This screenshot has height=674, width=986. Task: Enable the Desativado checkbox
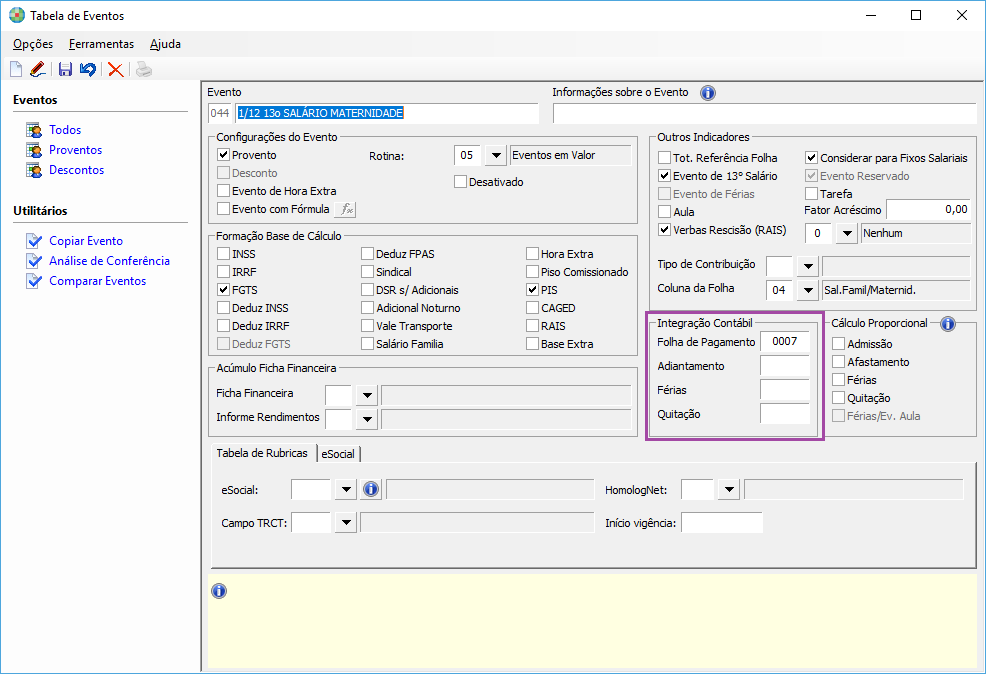coord(461,182)
